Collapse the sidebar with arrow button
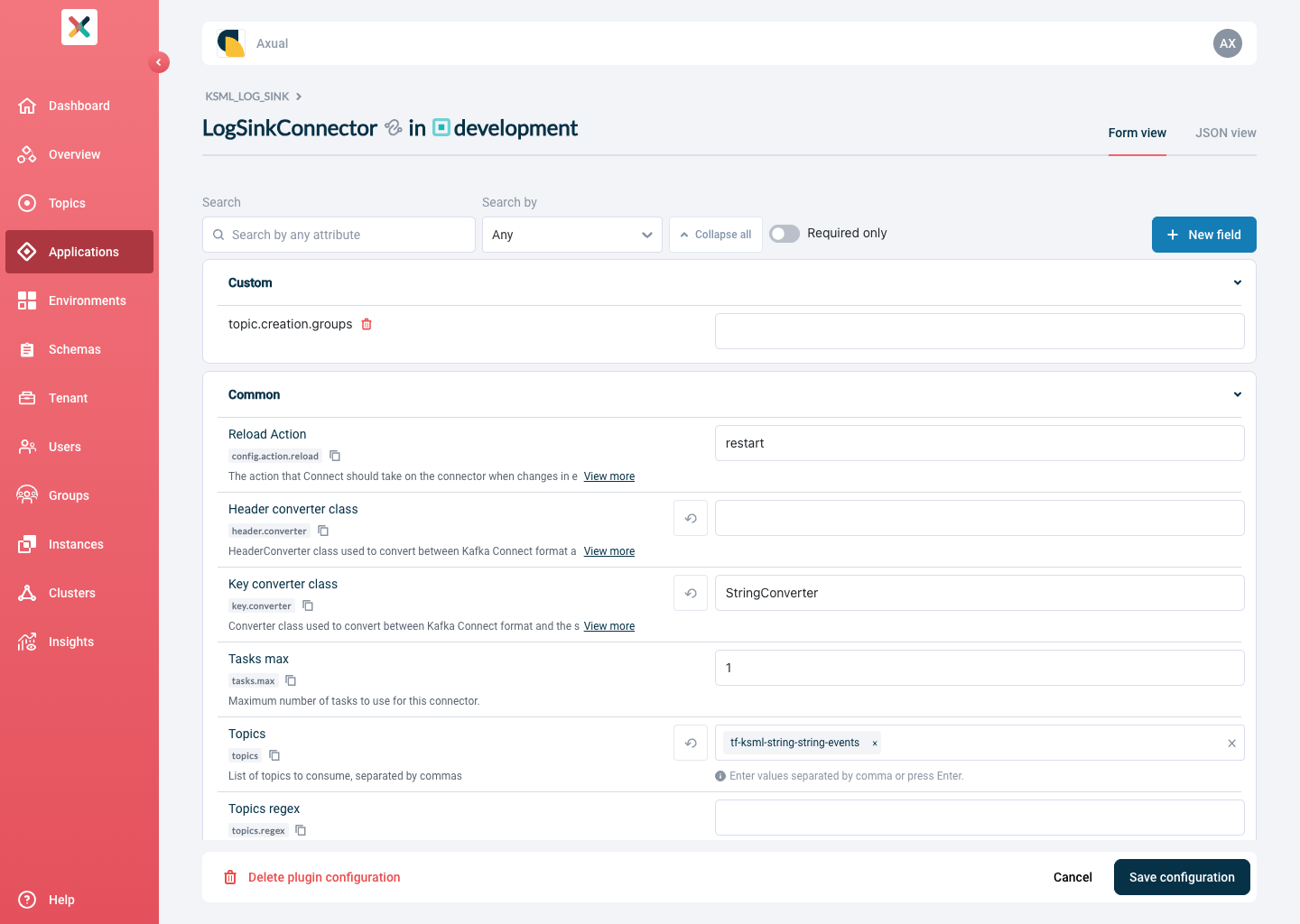1300x924 pixels. (159, 62)
